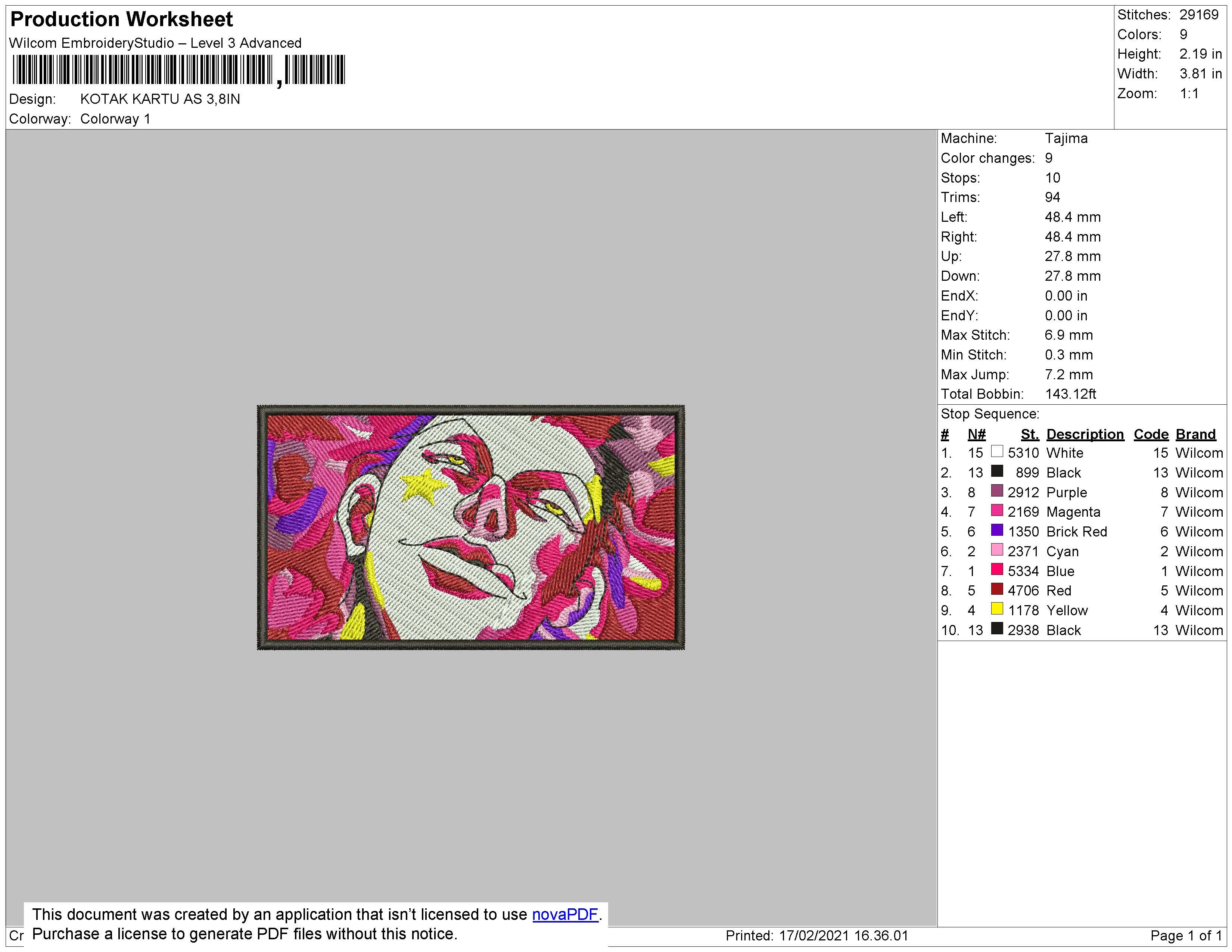1232x952 pixels.
Task: Click the Width value '3.81 in'
Action: point(1200,74)
